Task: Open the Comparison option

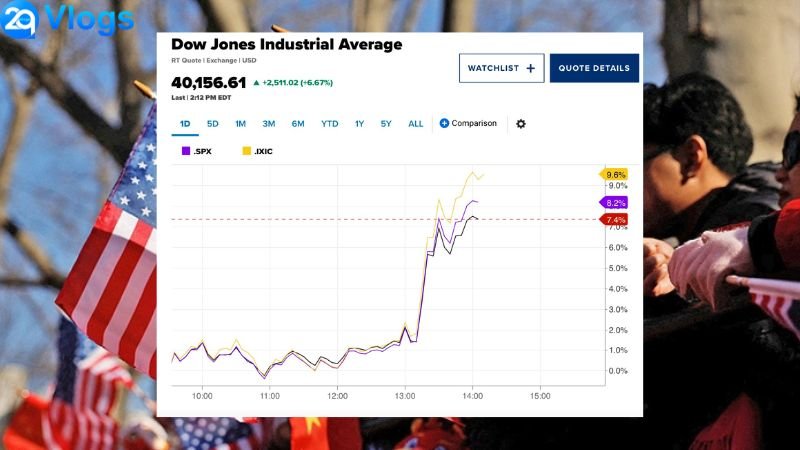Action: 468,123
